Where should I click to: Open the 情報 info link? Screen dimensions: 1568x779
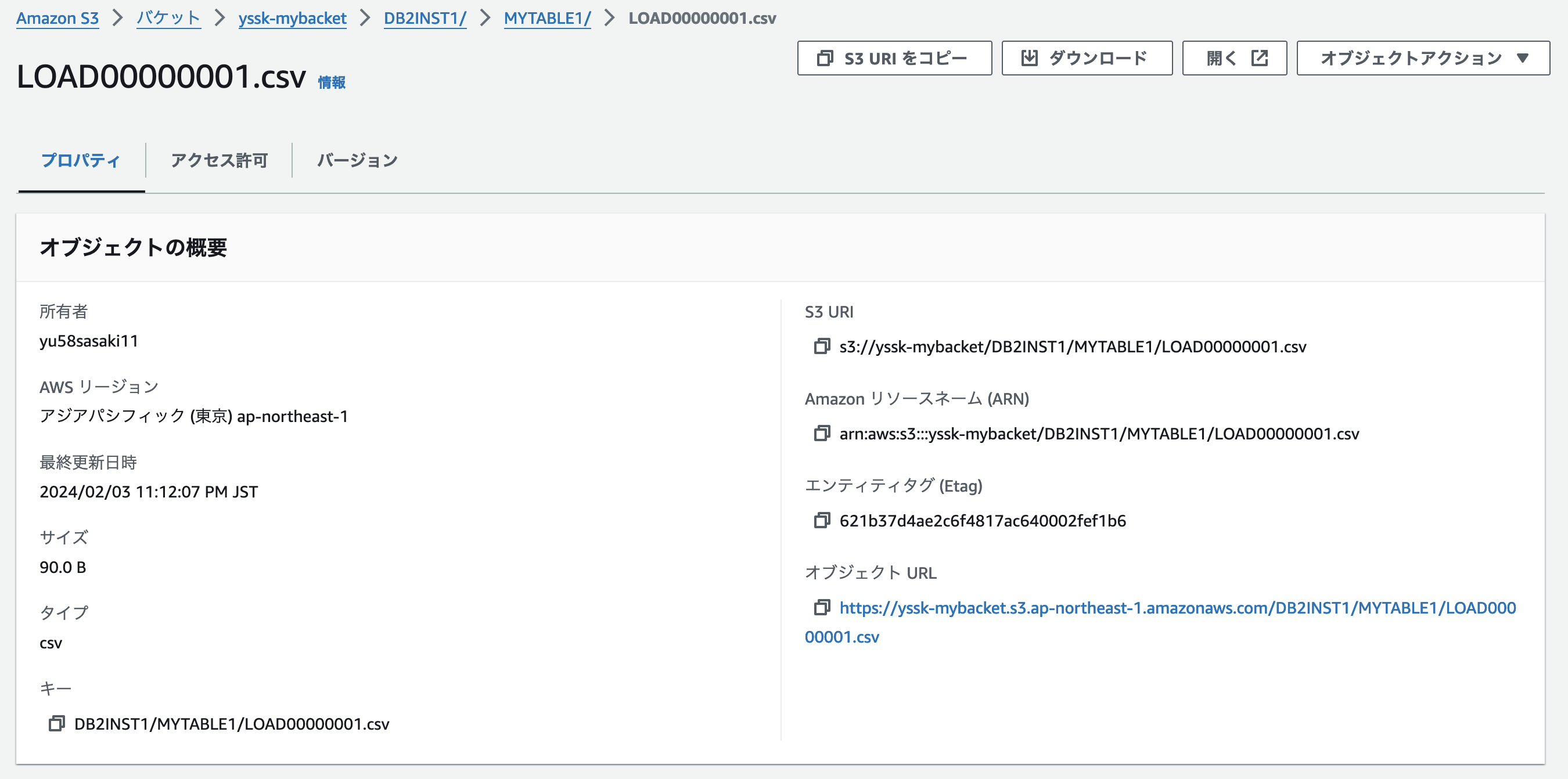click(332, 82)
